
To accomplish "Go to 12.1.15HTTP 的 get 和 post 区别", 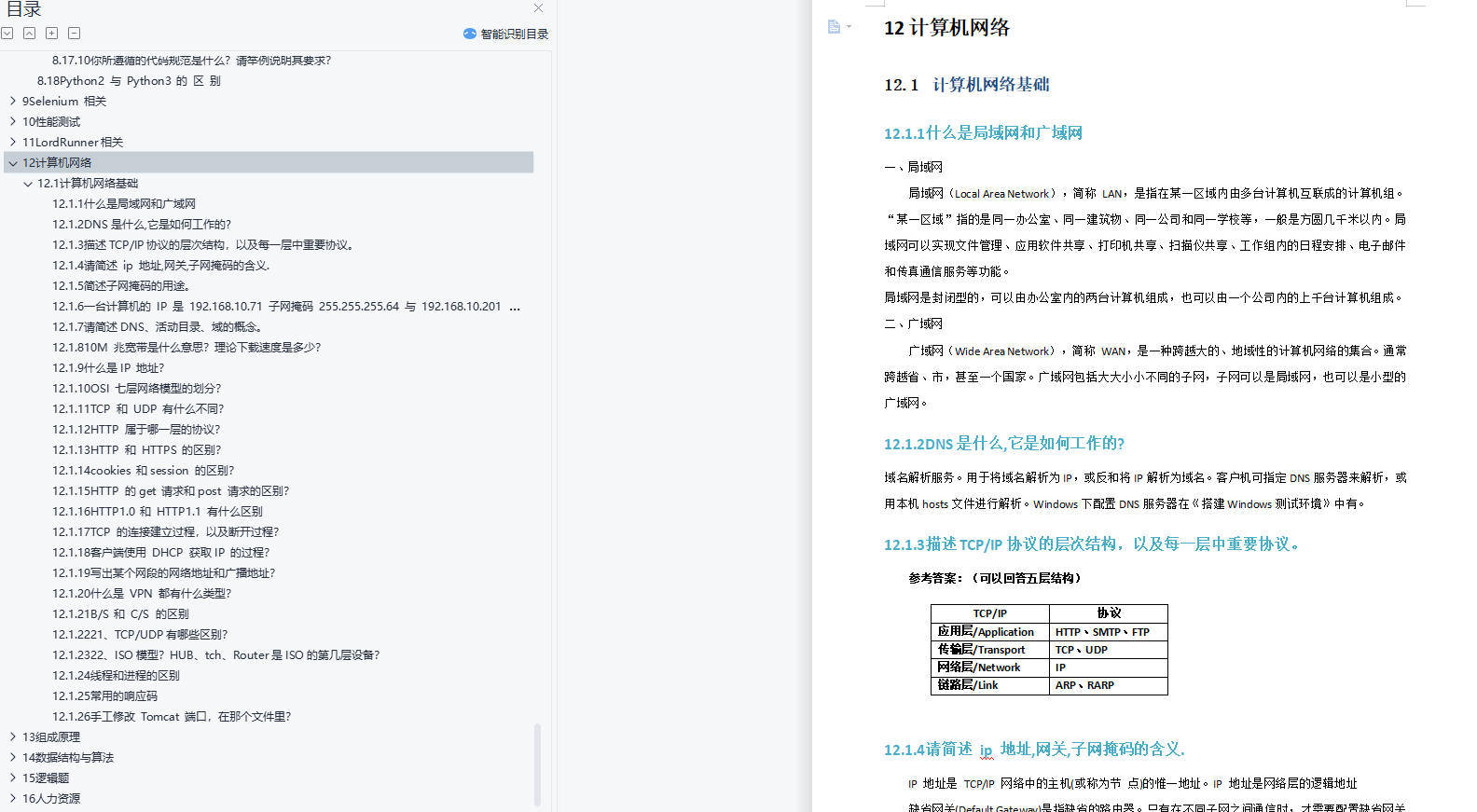I will click(171, 490).
